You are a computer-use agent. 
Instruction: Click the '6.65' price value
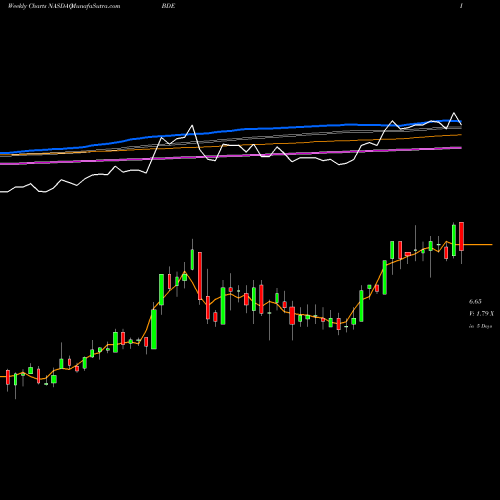point(475,301)
